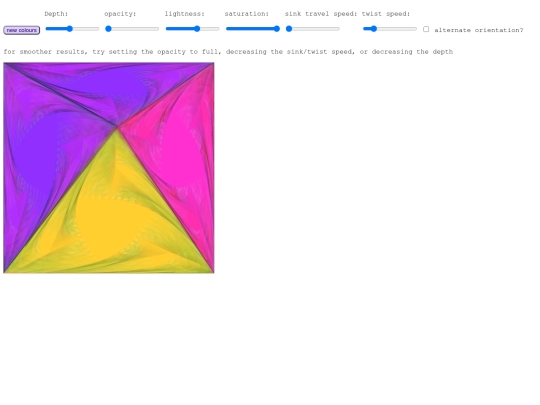
Task: Click the "opacity:" label text
Action: pos(120,14)
